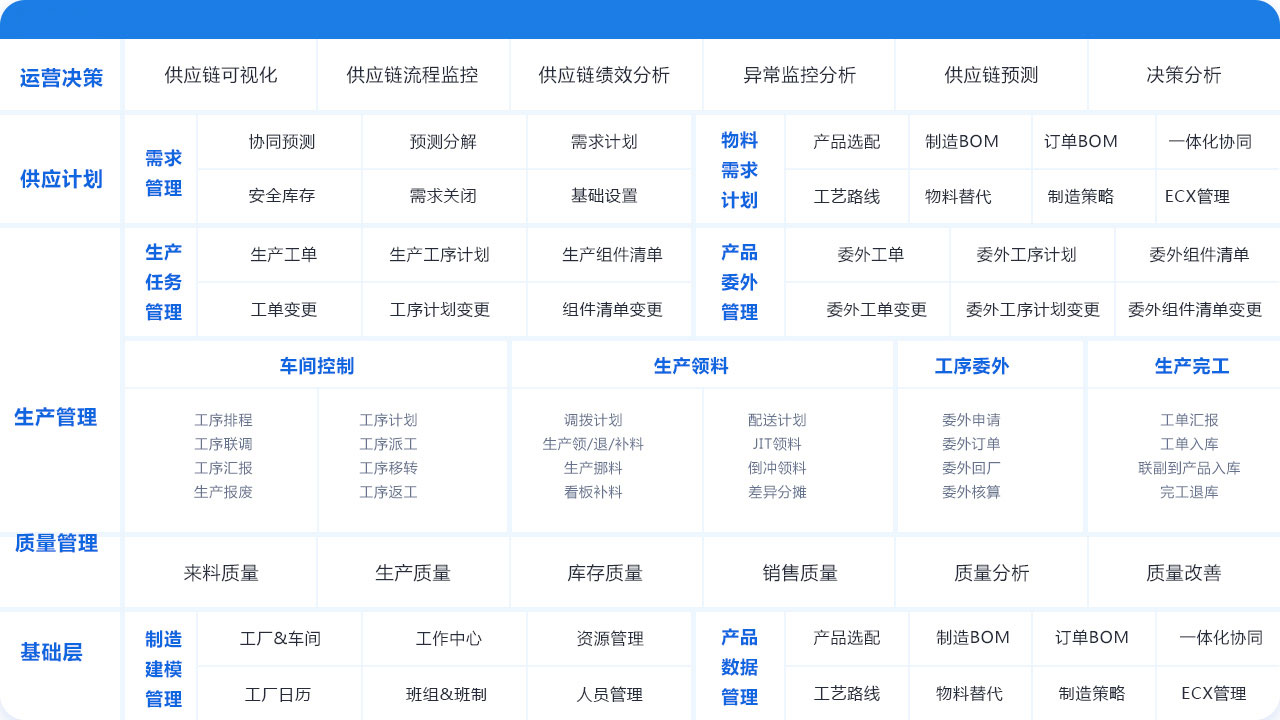The height and width of the screenshot is (720, 1280).
Task: 进入决策分析页面
Action: [x=1183, y=74]
